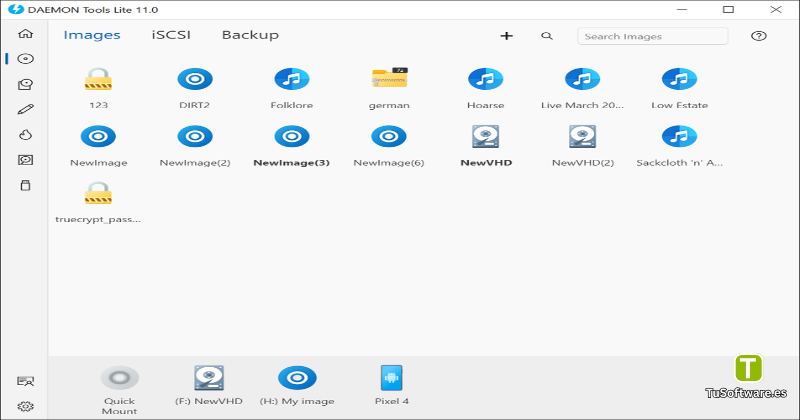The height and width of the screenshot is (420, 800).
Task: Focus the Search Images field
Action: pos(653,36)
